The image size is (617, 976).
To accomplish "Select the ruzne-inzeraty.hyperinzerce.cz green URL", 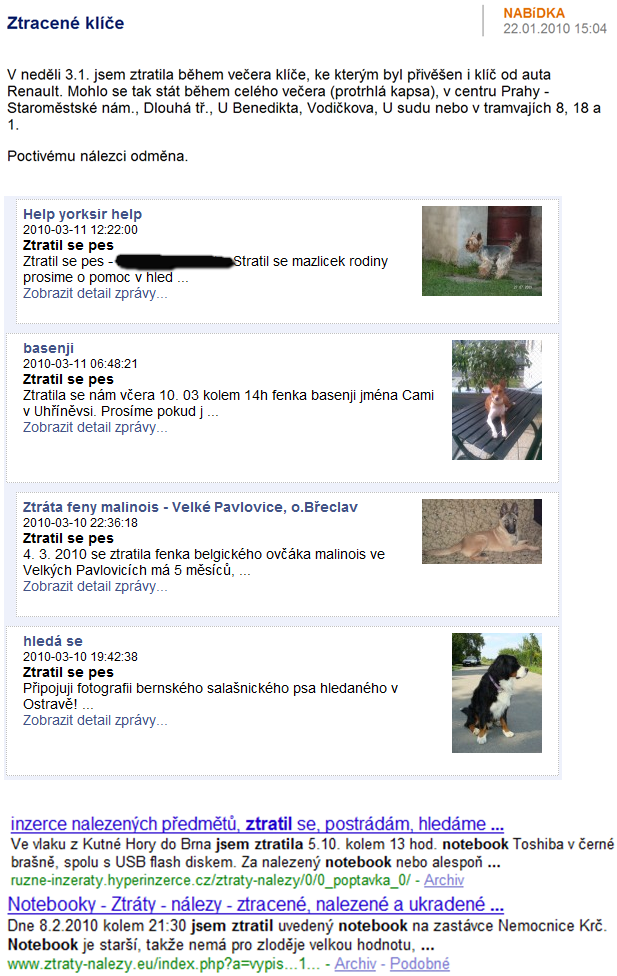I will 210,880.
